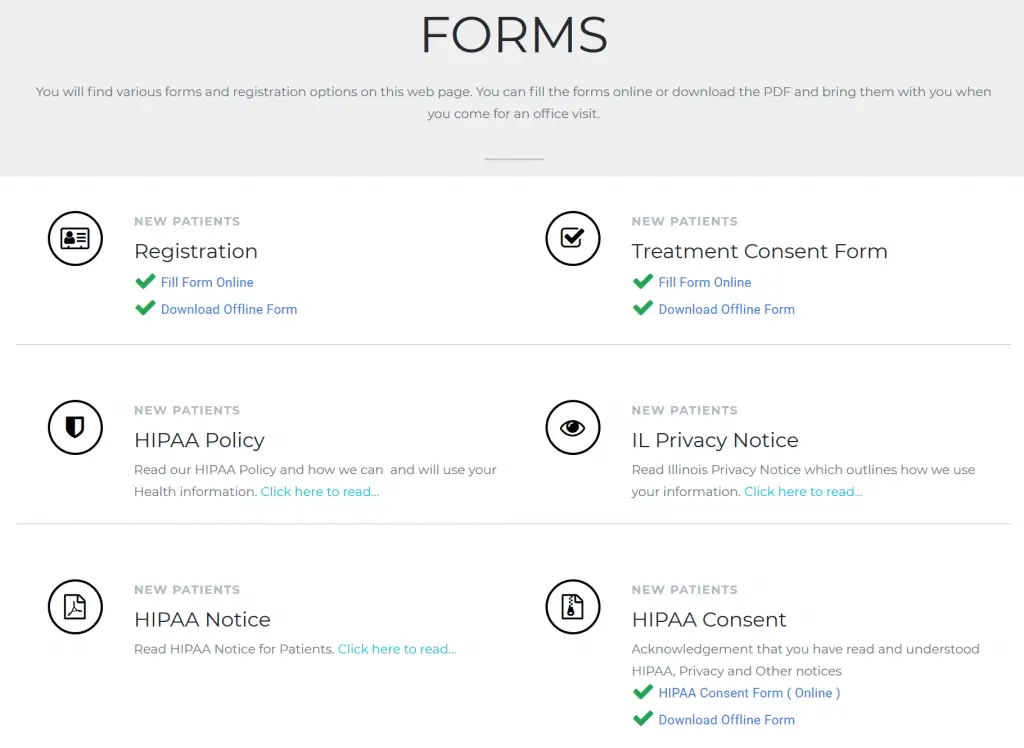The image size is (1024, 748).
Task: Click the FORMS page title
Action: click(513, 35)
